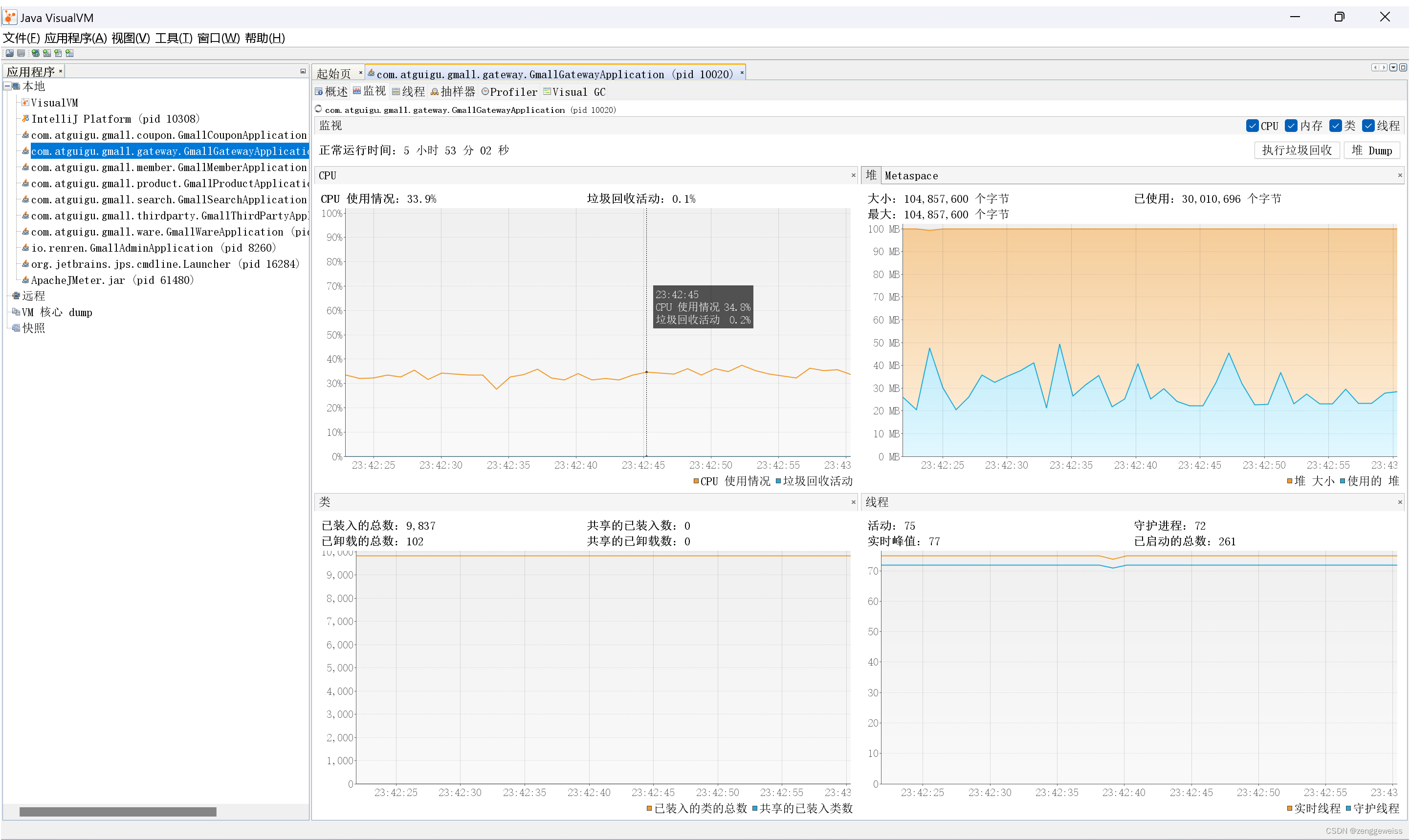This screenshot has height=840, width=1410.
Task: Open the 窗口(W) menu
Action: 218,38
